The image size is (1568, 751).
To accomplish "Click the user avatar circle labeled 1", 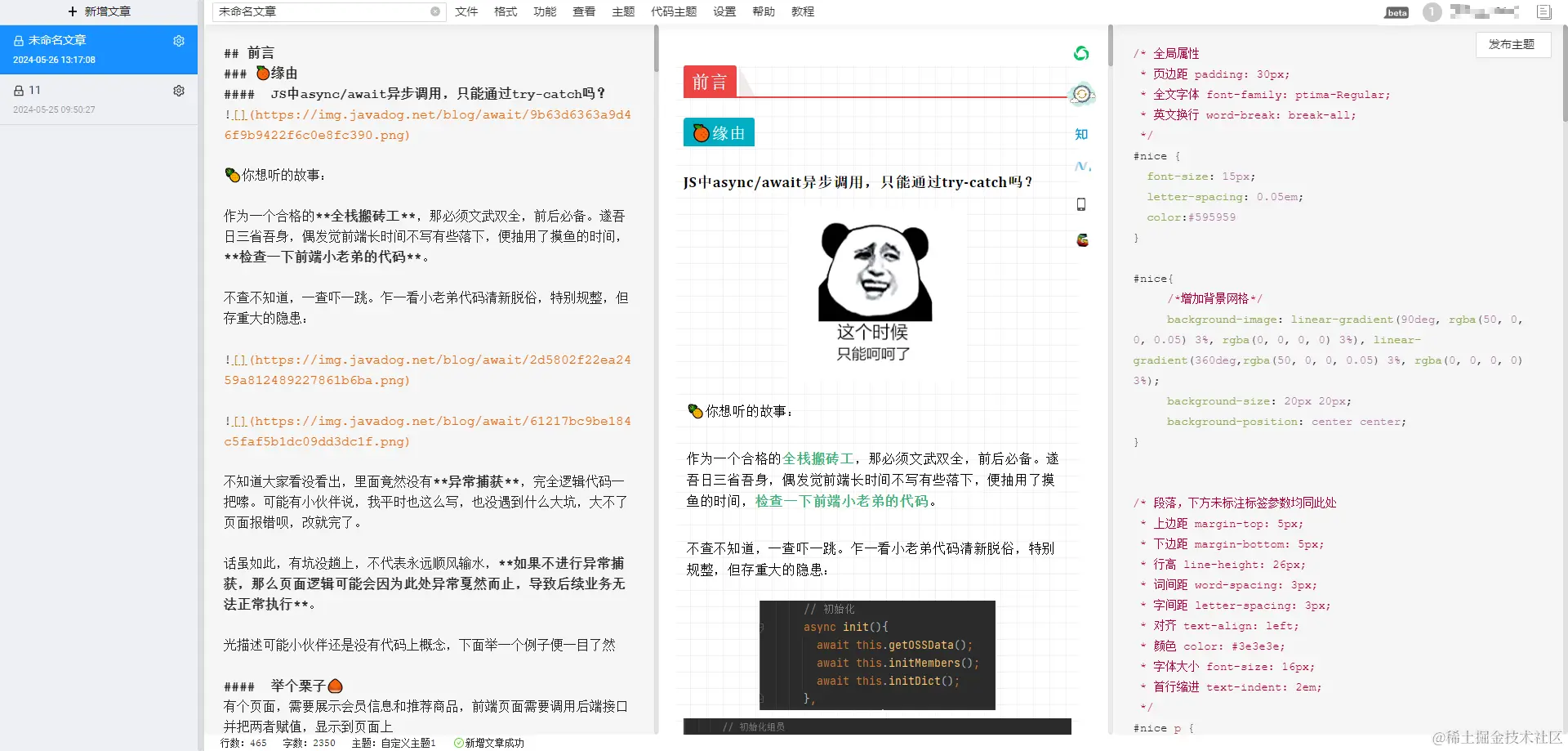I will 1432,12.
